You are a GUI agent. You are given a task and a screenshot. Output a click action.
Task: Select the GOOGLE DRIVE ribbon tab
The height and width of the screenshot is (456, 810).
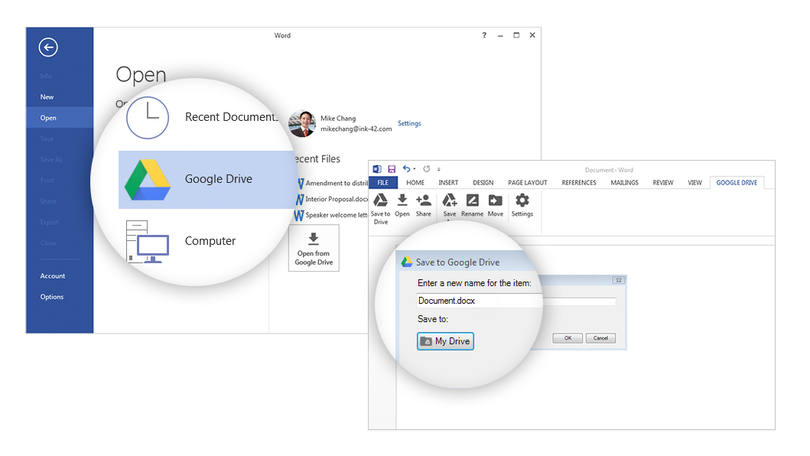pos(737,183)
